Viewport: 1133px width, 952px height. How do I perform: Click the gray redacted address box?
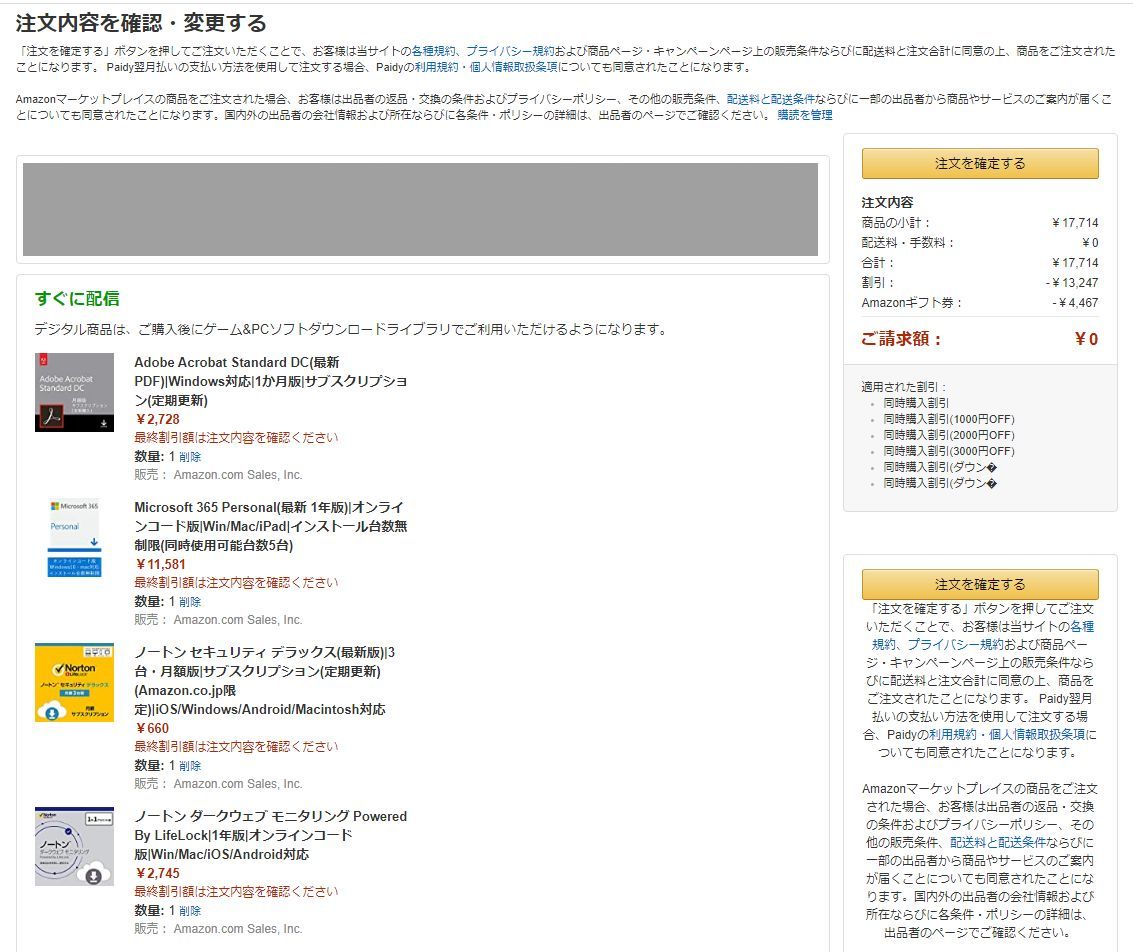[421, 209]
